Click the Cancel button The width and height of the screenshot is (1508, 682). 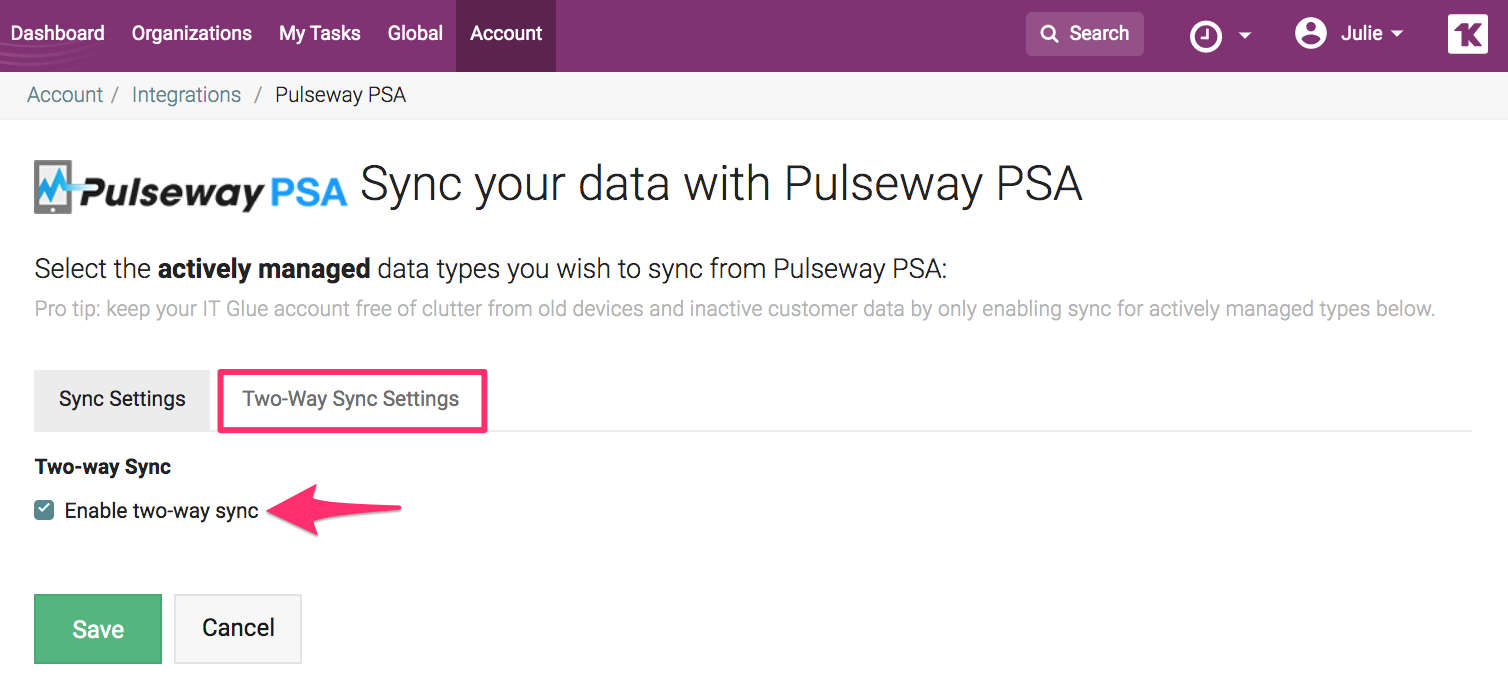(x=238, y=628)
